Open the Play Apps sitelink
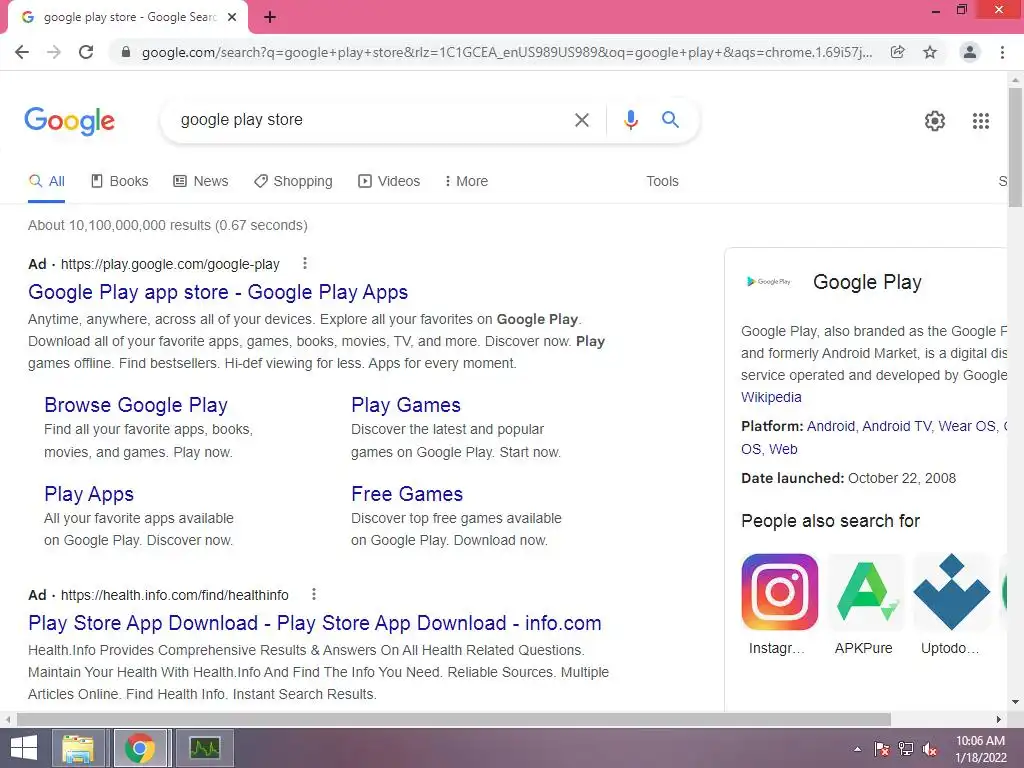 coord(89,494)
